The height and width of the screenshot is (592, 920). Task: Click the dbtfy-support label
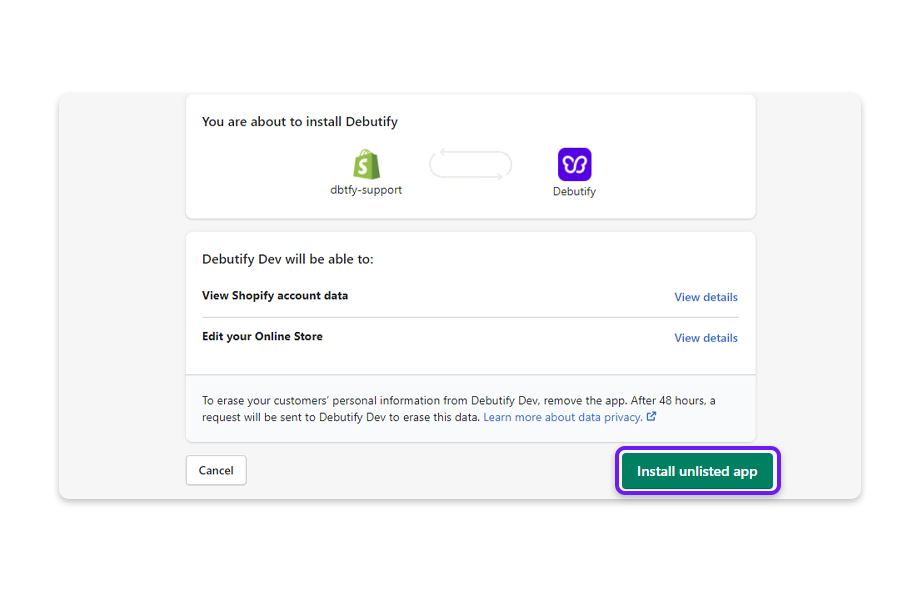[x=366, y=188]
